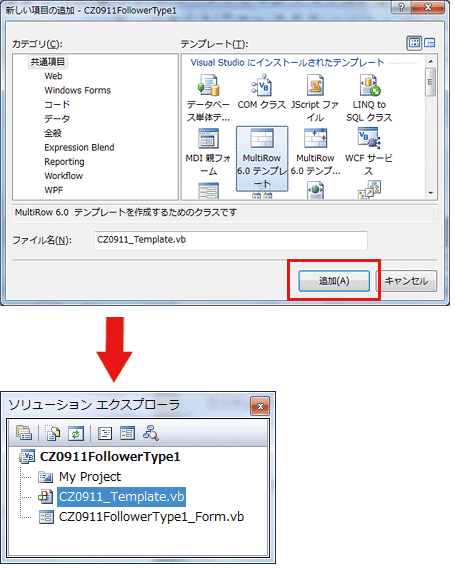Select the Windows Forms category
Screen dimensions: 455x568
(78, 90)
